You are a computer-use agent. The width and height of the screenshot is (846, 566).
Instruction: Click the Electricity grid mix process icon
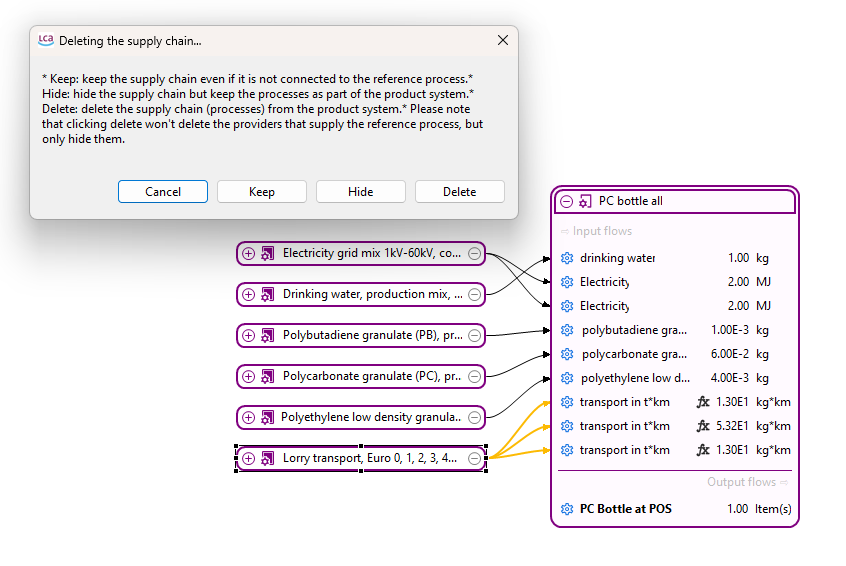point(268,254)
